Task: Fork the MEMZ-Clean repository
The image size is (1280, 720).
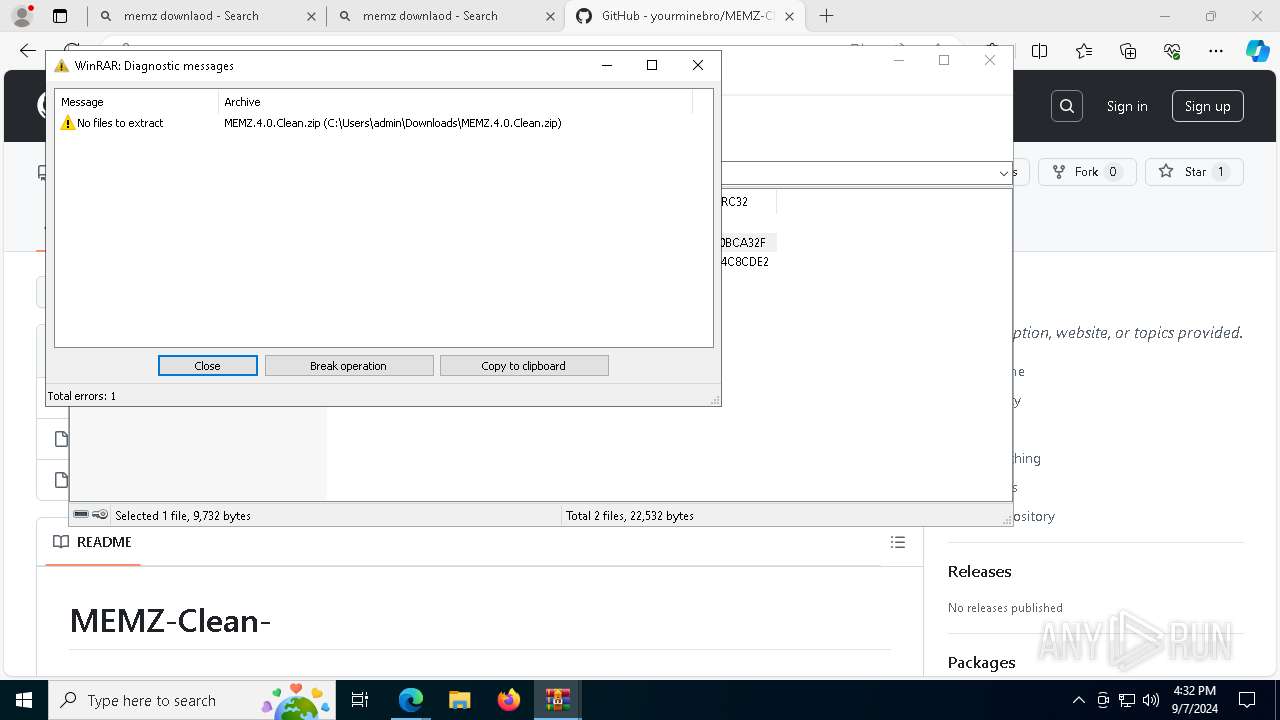Action: click(1087, 172)
